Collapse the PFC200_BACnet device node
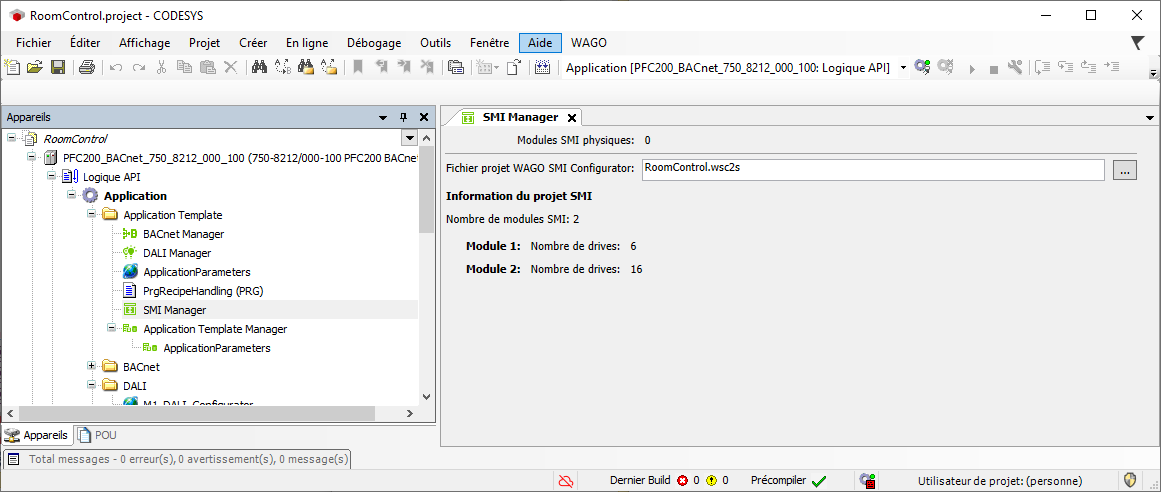This screenshot has width=1161, height=492. tap(32, 157)
